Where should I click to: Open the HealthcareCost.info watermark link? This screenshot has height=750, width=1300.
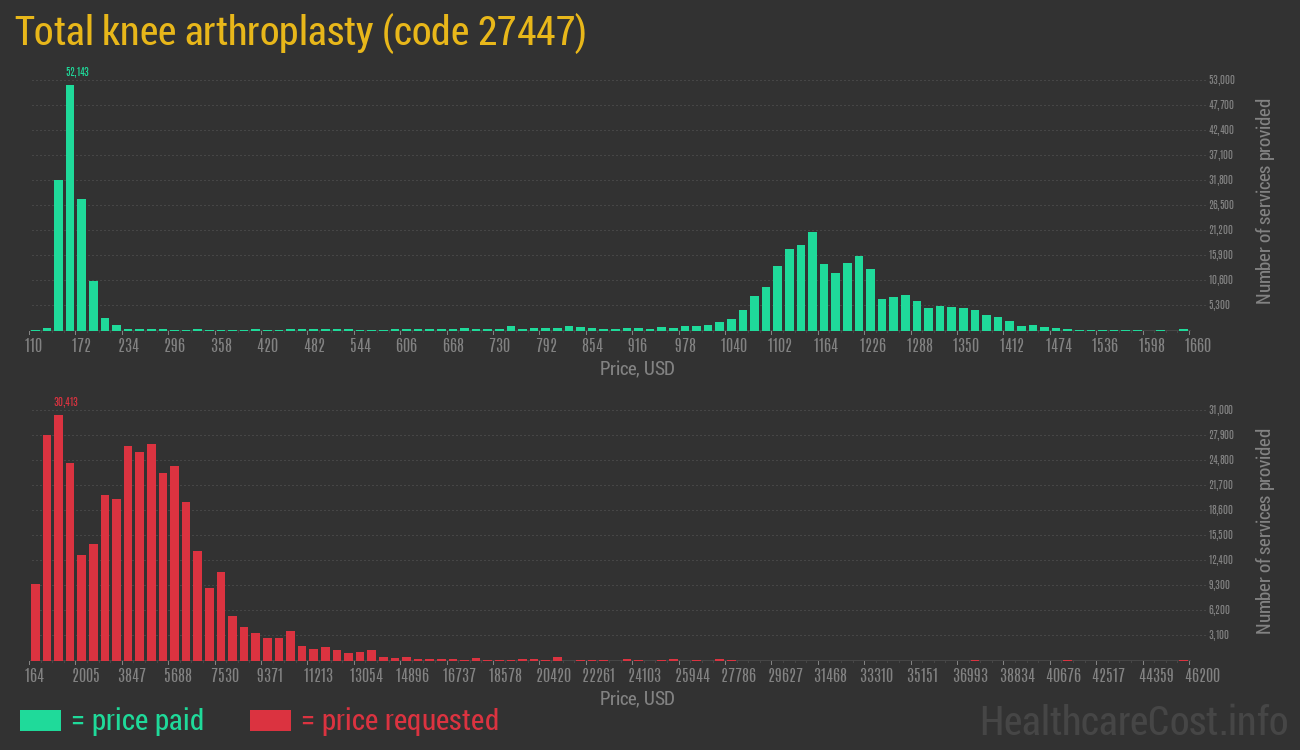[x=1133, y=720]
